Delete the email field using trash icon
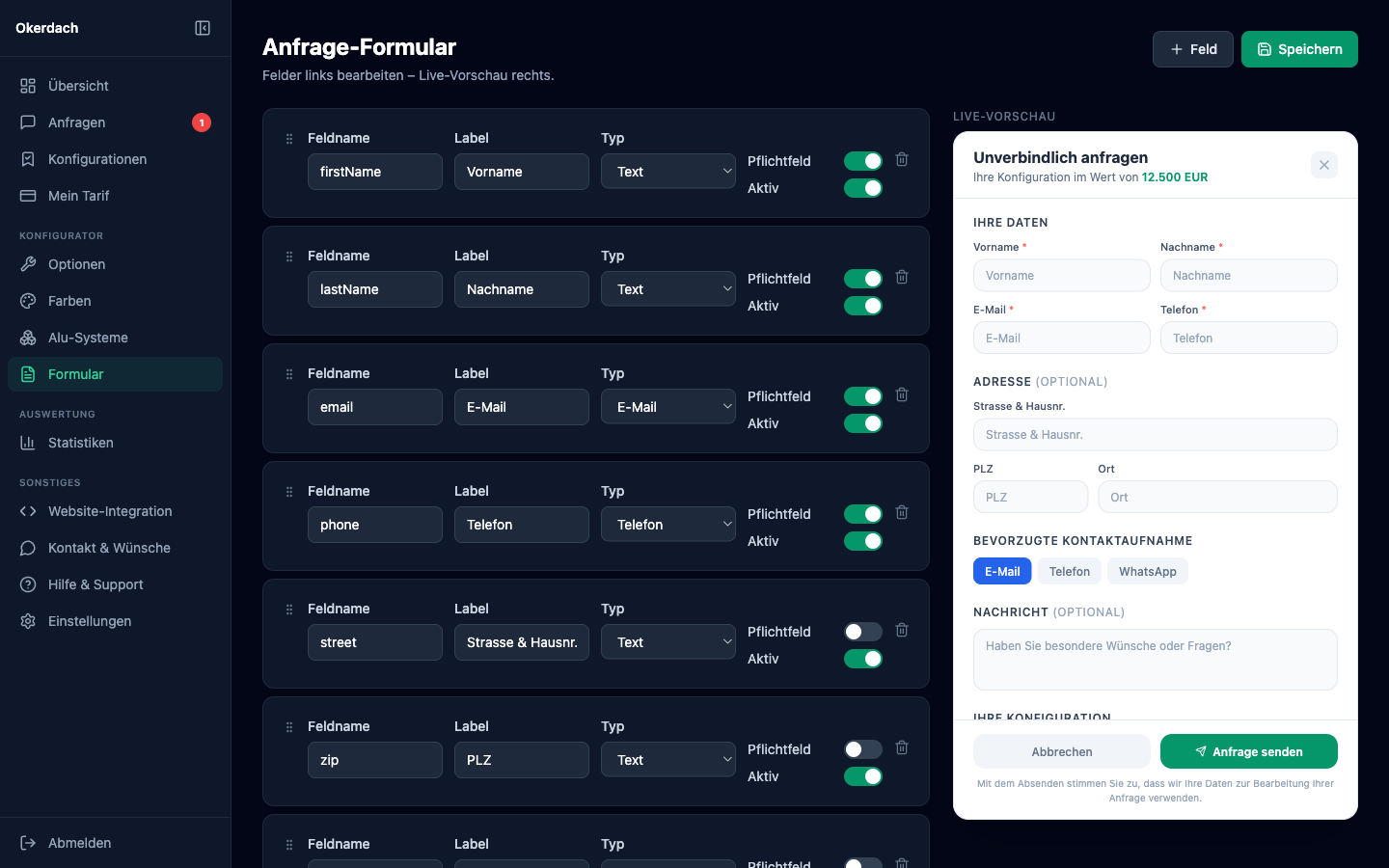Viewport: 1389px width, 868px height. (x=902, y=394)
